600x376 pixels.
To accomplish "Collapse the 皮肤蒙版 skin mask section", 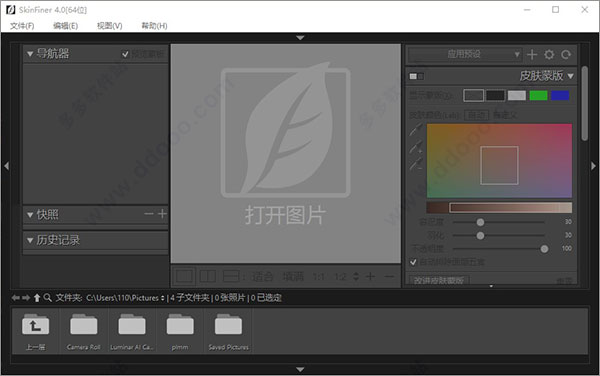I will (x=571, y=76).
